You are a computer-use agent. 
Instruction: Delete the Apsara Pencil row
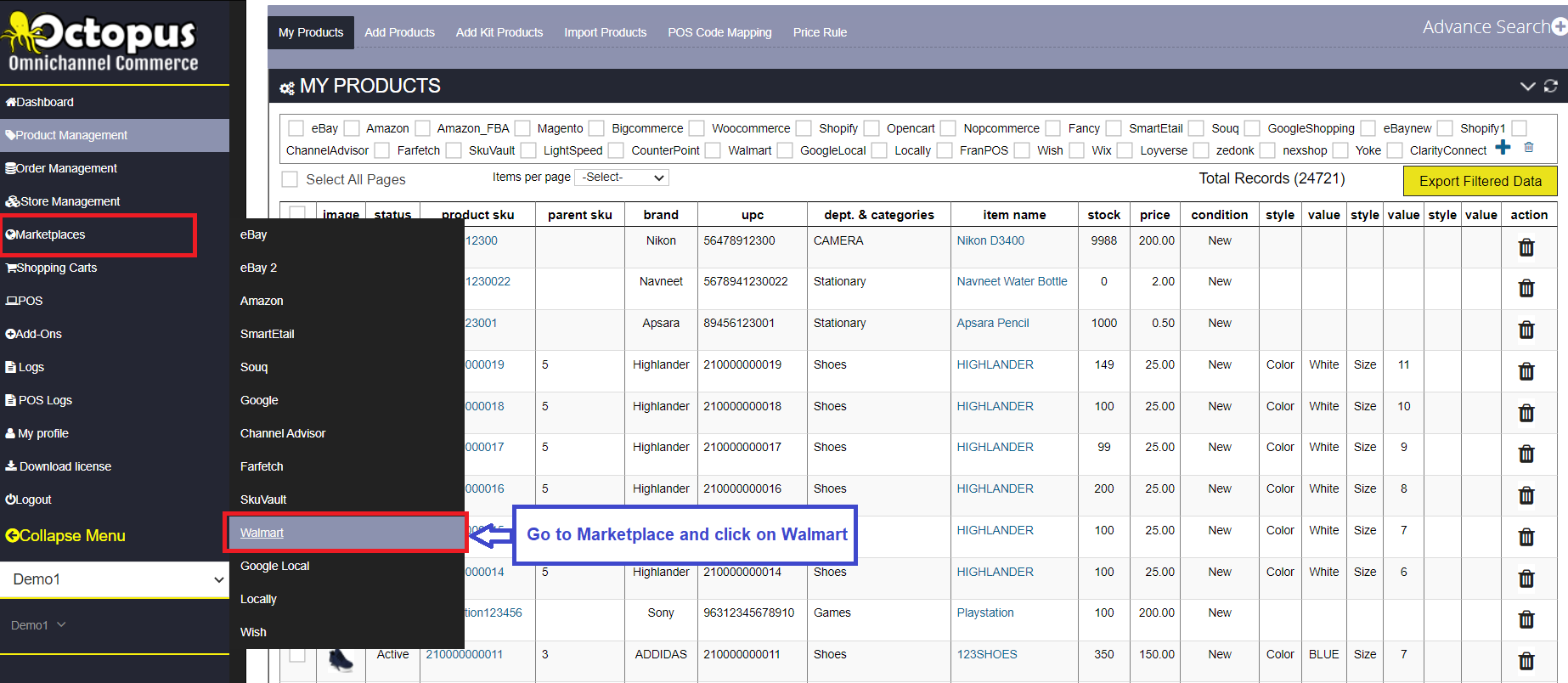(x=1526, y=330)
